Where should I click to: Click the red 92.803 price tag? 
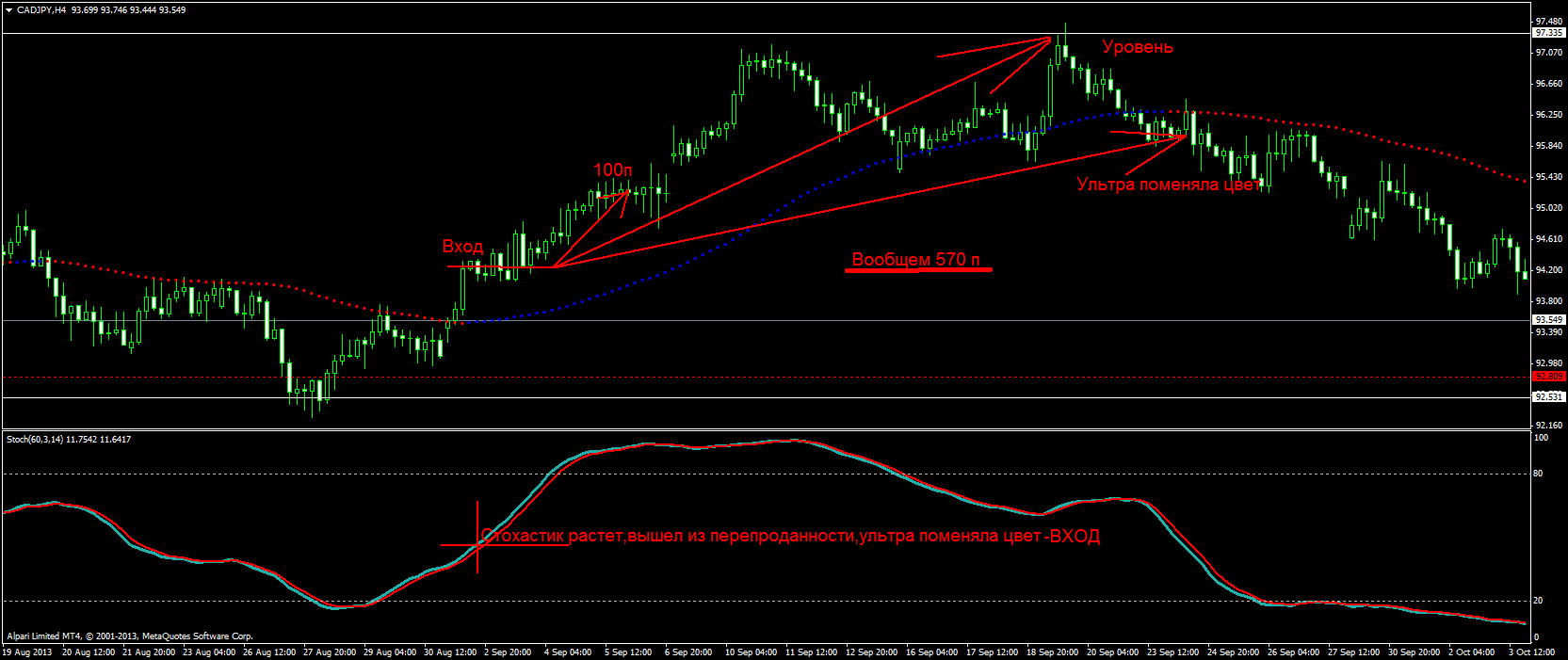click(1549, 377)
